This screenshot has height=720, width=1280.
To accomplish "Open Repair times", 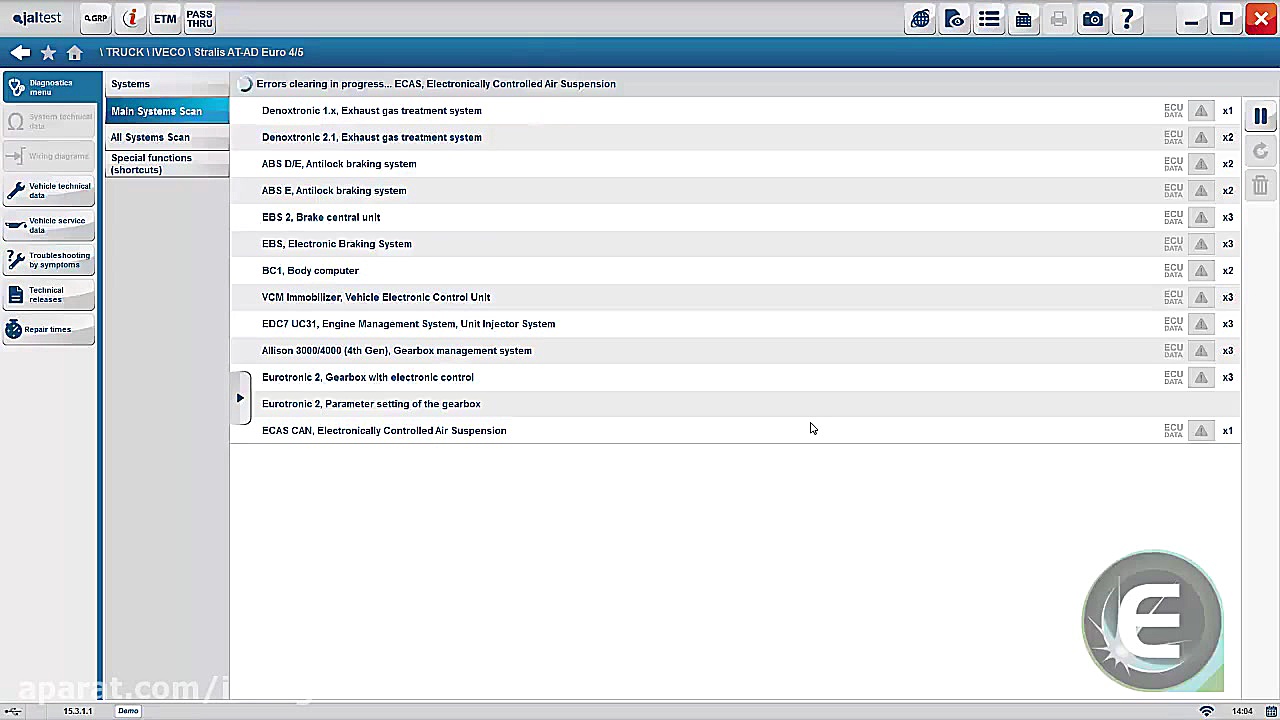I will pos(49,329).
